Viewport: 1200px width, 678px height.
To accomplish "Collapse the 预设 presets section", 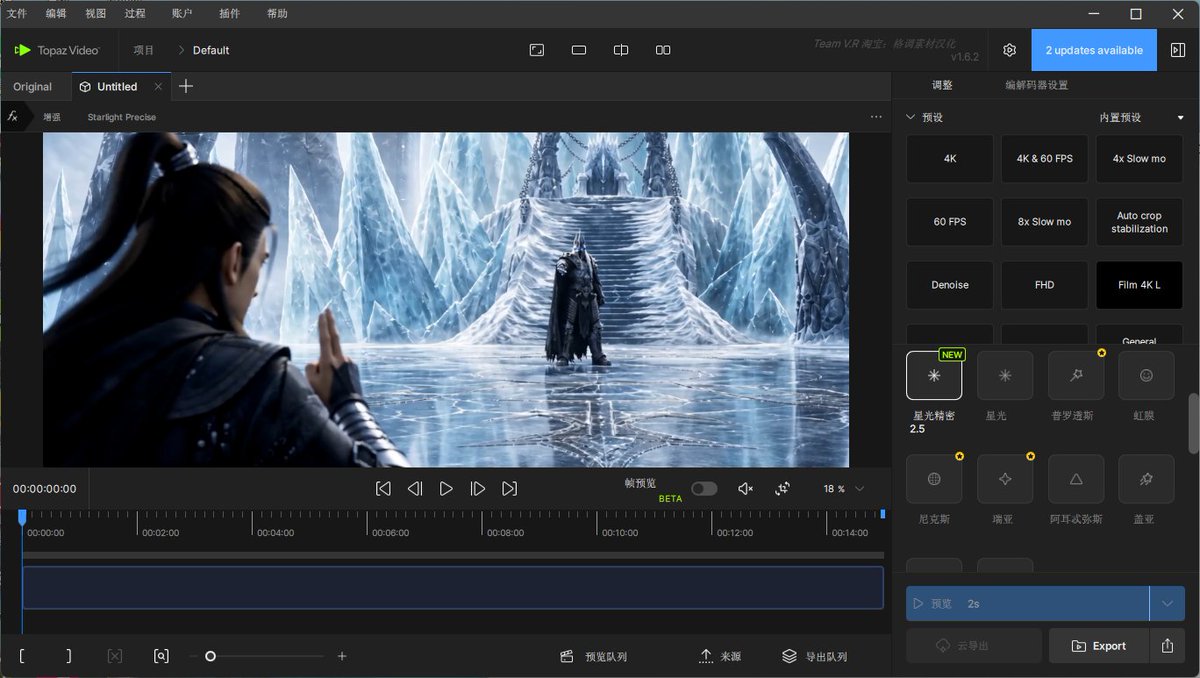I will click(x=910, y=117).
